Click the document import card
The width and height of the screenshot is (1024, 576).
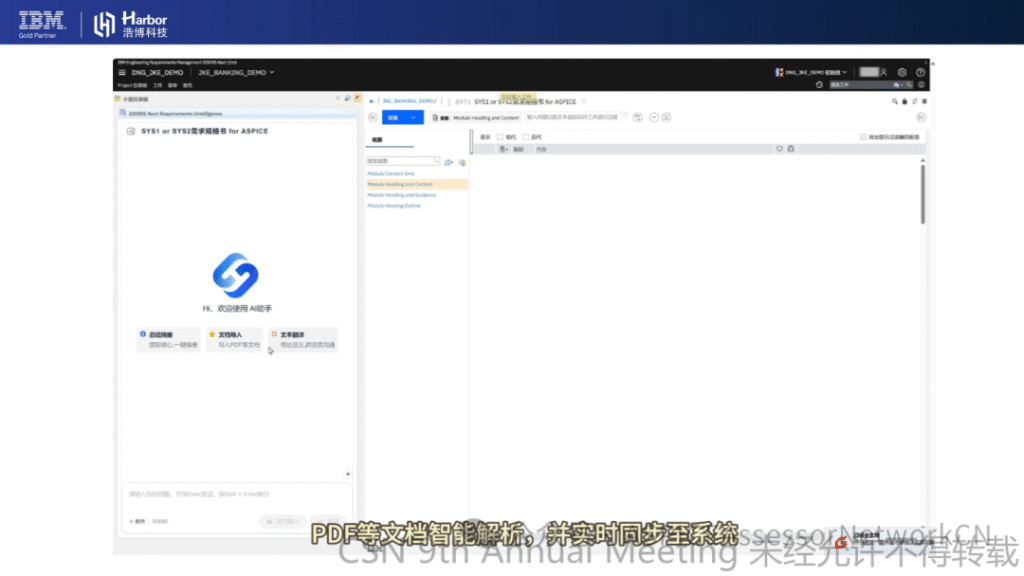[x=234, y=340]
